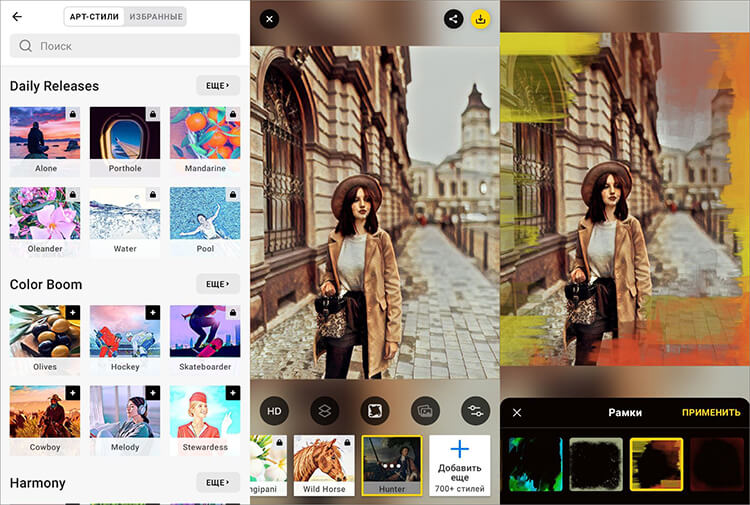Viewport: 750px width, 505px height.
Task: Open the frames tool icon
Action: tap(375, 411)
